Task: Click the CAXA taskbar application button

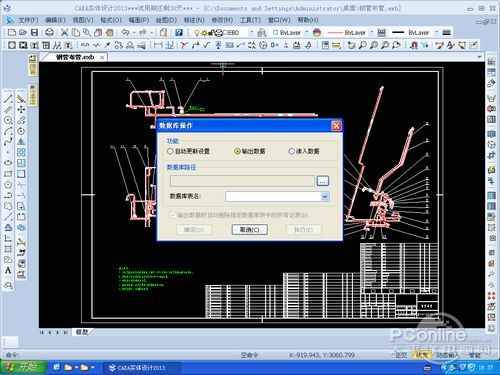Action: [142, 368]
